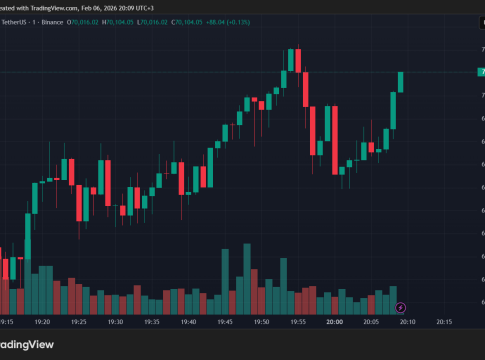Click the 20:15 time axis label
Viewport: 485px width, 360px height.
[444, 322]
